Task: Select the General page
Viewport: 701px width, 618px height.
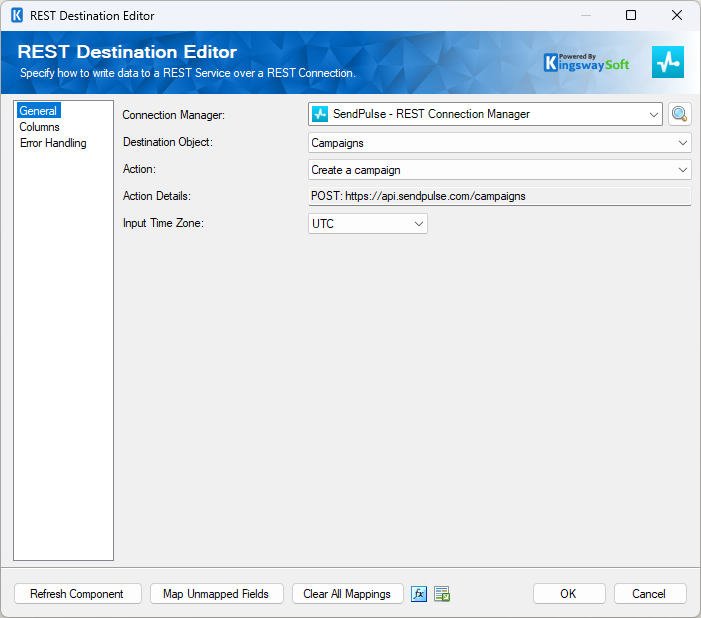Action: [38, 110]
